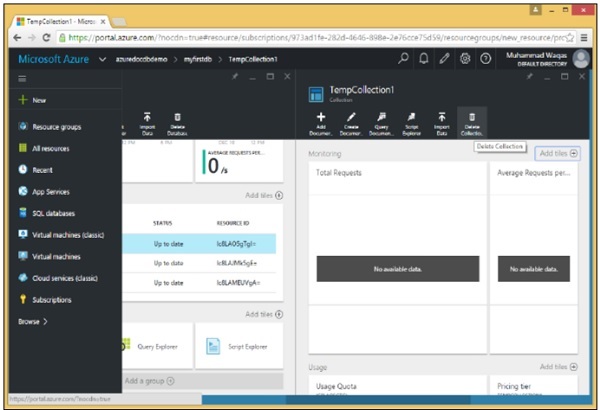
Task: Reload the page in browser
Action: (47, 38)
